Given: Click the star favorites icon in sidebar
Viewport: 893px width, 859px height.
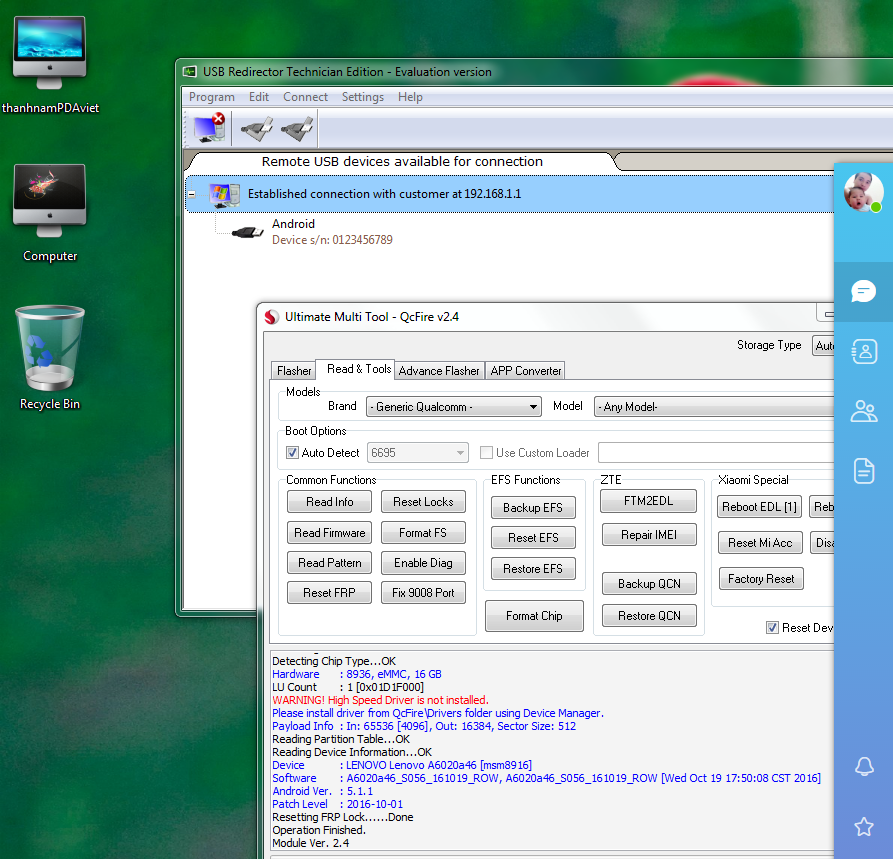Looking at the screenshot, I should 864,826.
